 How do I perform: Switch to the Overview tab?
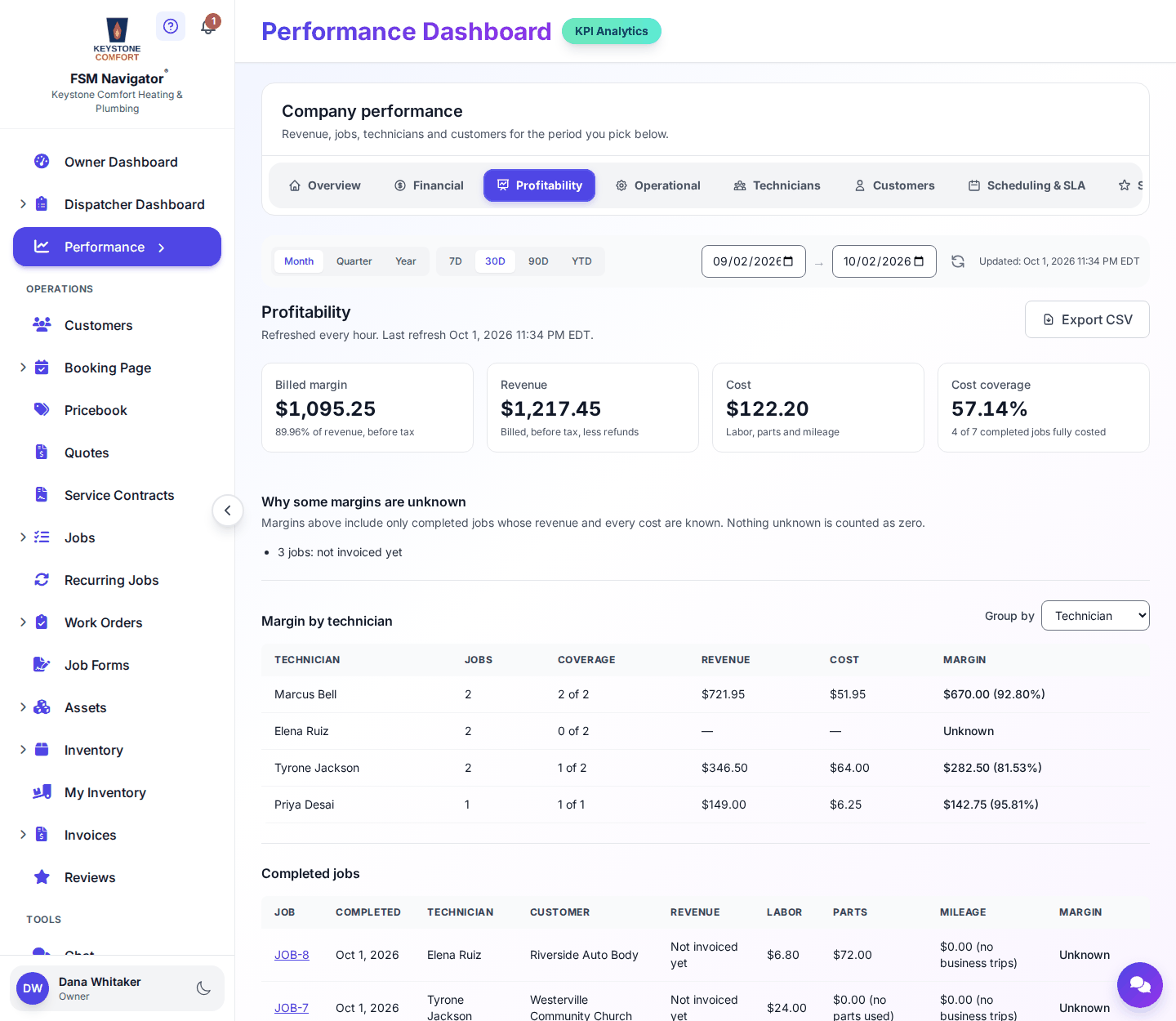click(x=325, y=185)
